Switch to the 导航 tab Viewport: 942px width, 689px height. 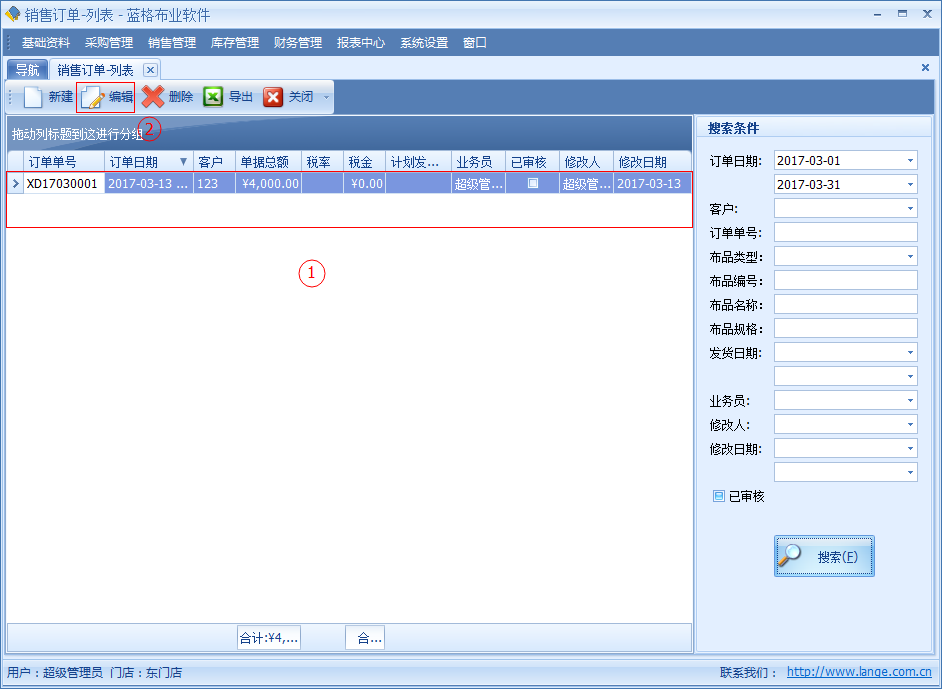27,70
